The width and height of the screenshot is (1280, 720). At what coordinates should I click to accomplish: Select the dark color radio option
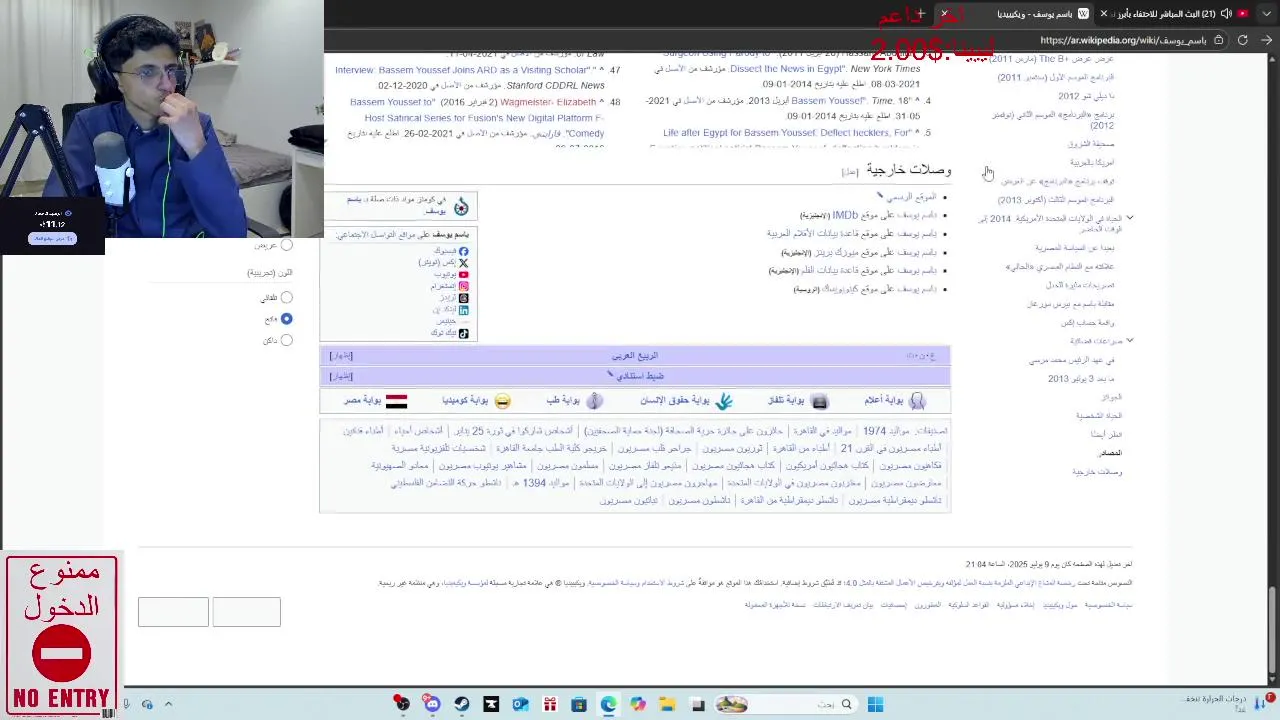pos(286,340)
